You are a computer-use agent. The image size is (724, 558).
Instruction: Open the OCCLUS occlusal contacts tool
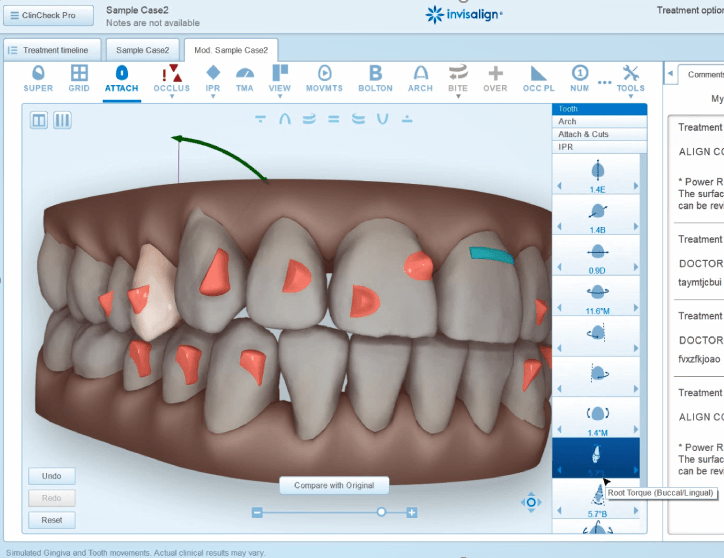pyautogui.click(x=171, y=79)
